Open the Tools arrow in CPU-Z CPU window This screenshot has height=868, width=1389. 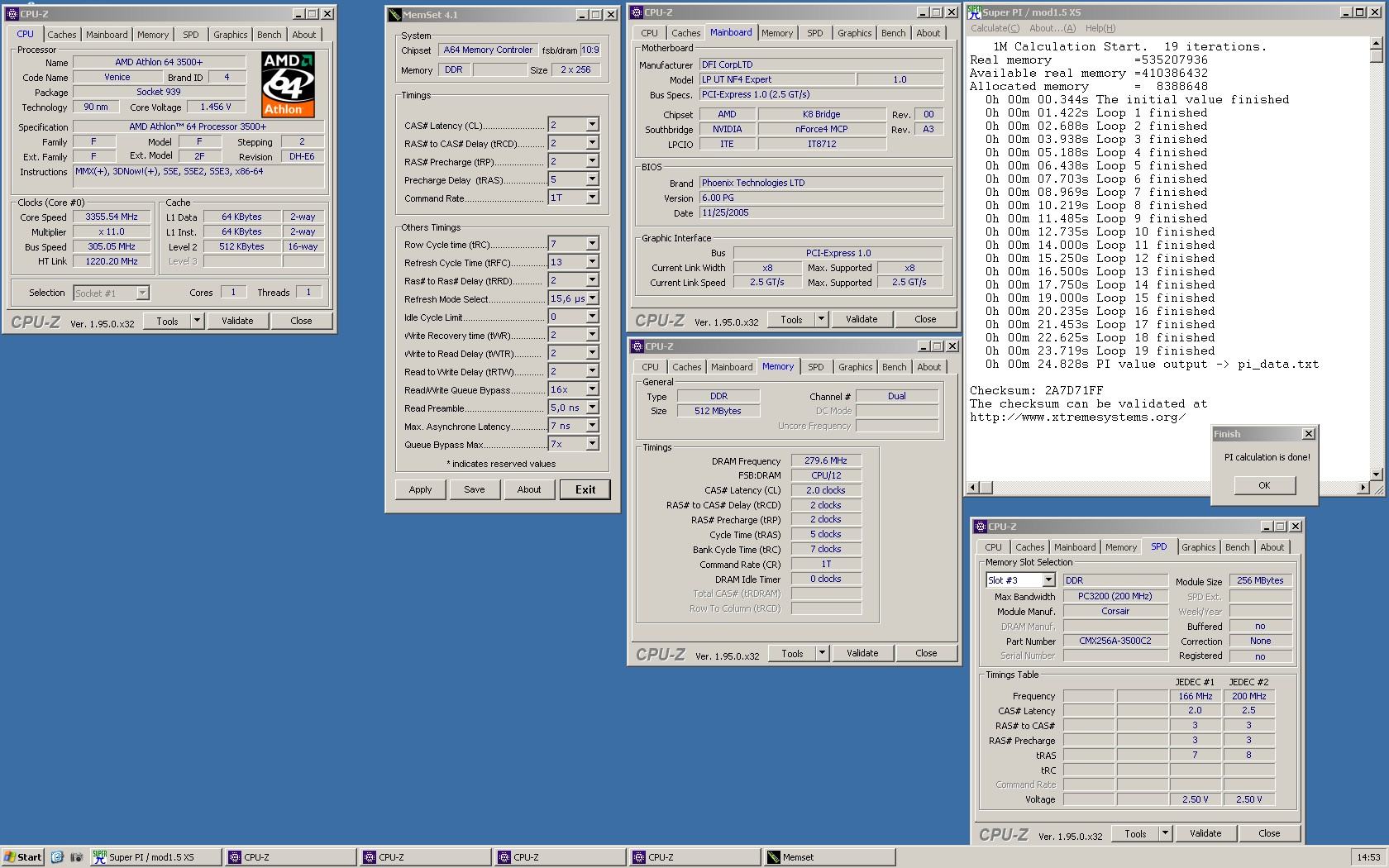point(197,321)
